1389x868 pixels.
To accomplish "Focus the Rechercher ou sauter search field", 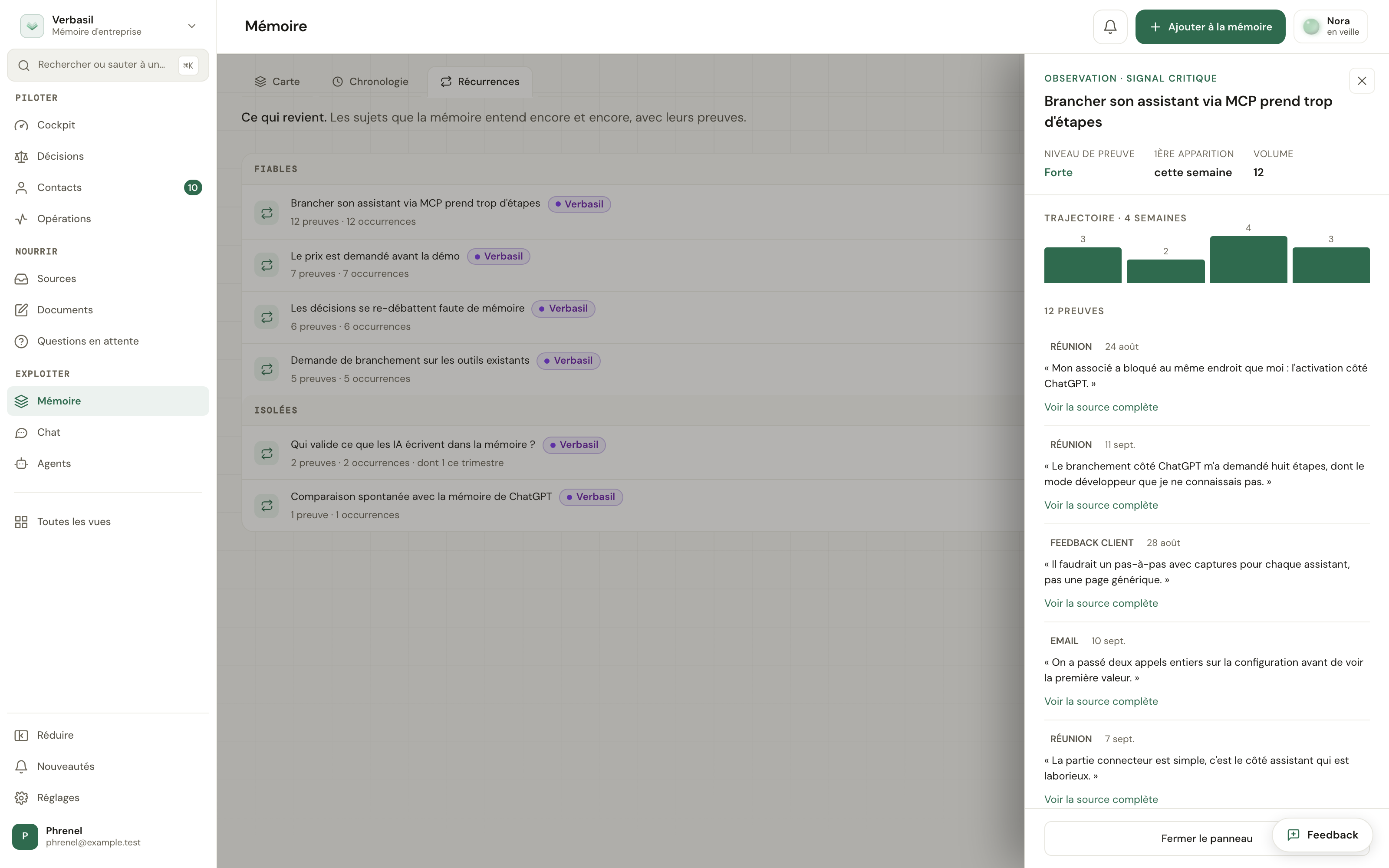I will (108, 65).
